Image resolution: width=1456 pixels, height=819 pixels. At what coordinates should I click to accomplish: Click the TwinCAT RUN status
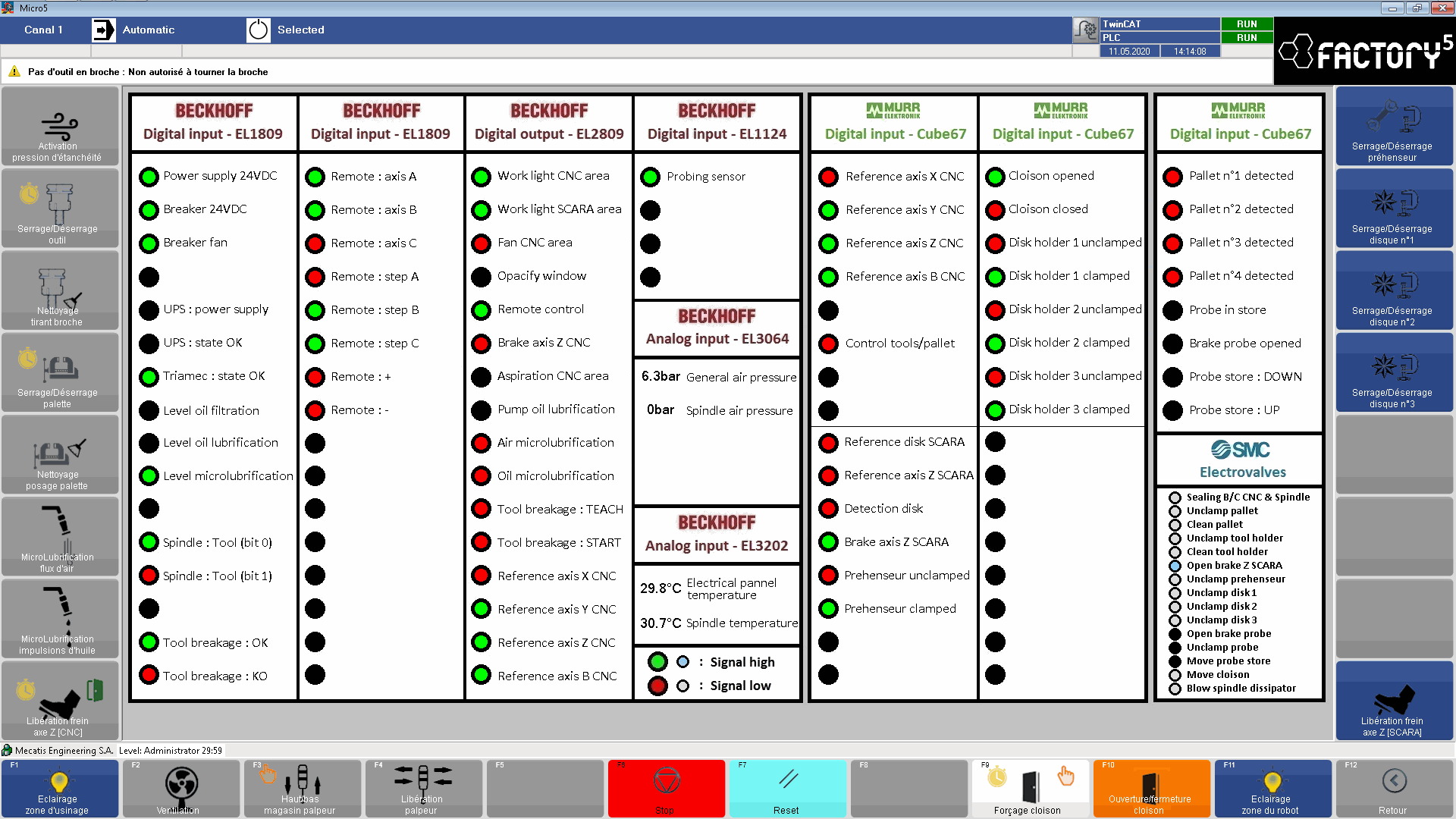click(1247, 24)
